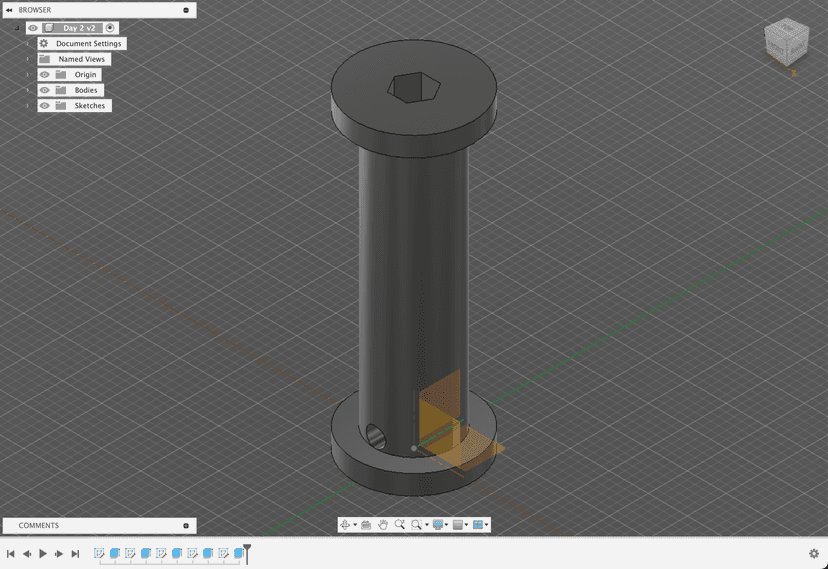Click the Look At icon
Screen dimensions: 828x569
coord(366,525)
